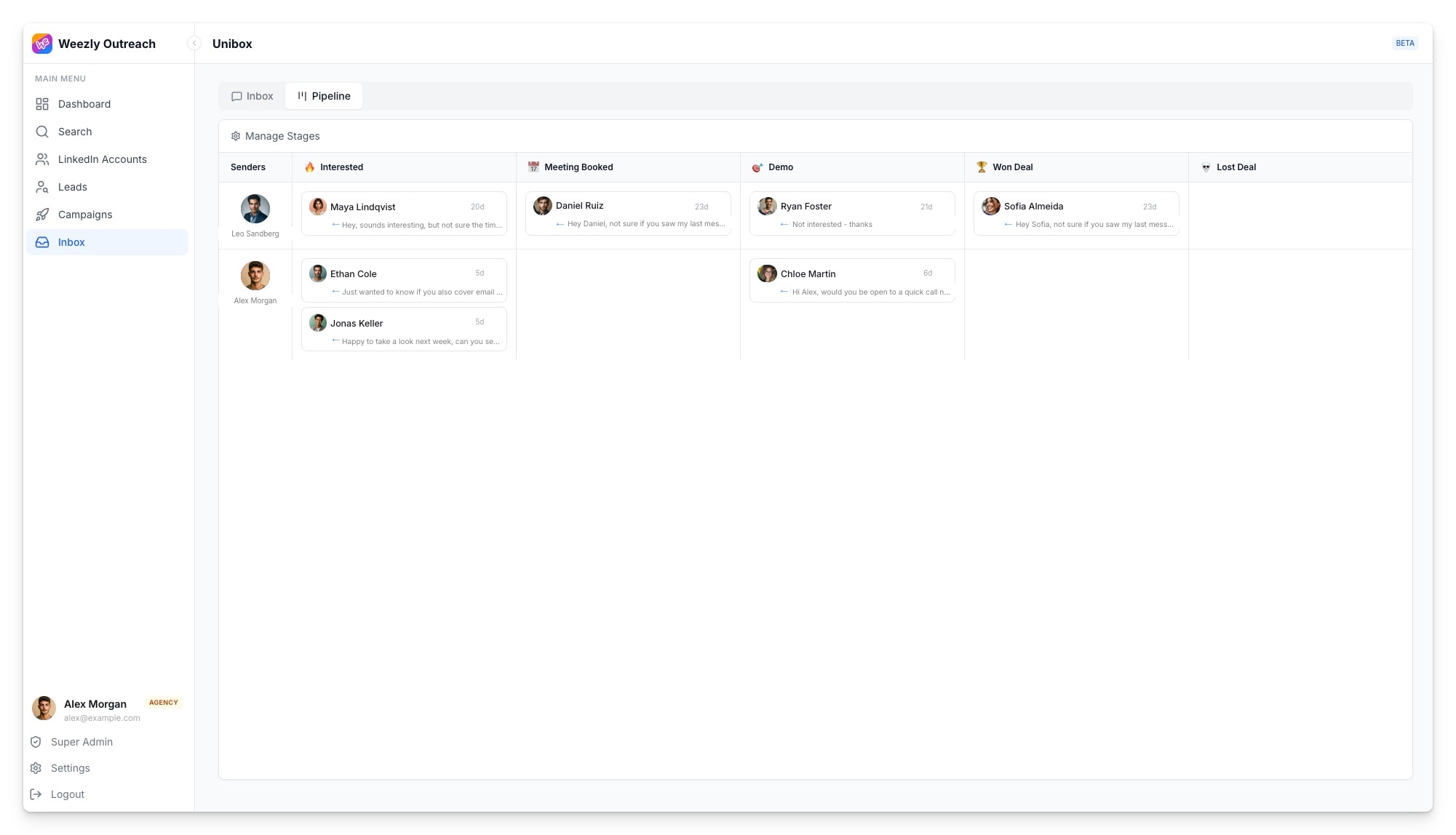Click the Logout arrow icon
Viewport: 1456px width, 835px height.
(x=36, y=794)
